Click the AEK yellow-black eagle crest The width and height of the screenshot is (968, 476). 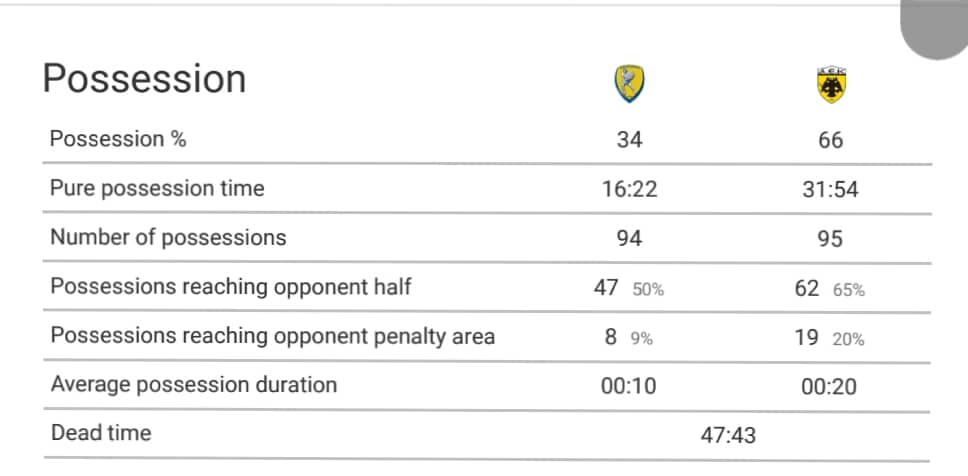(831, 85)
